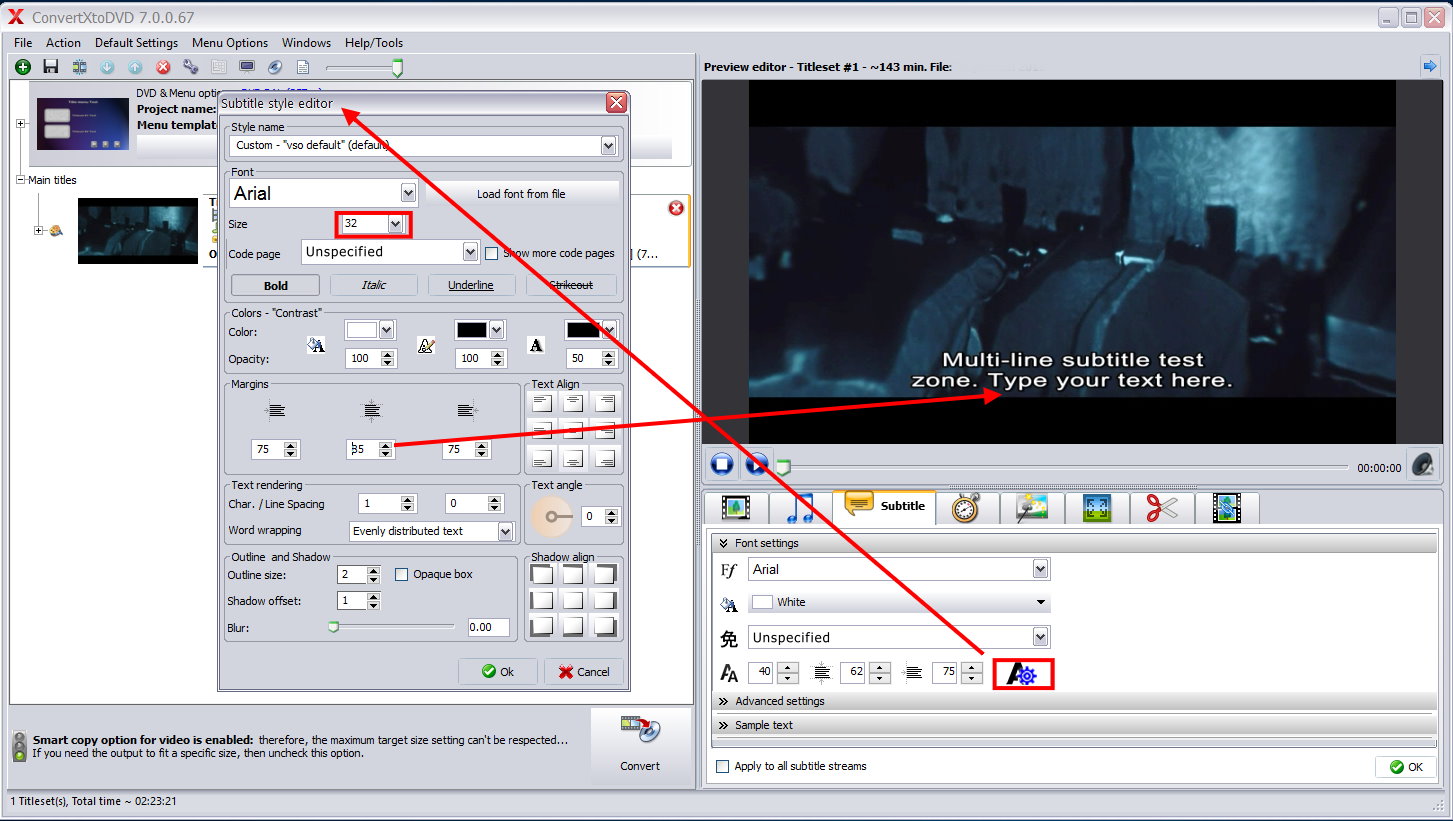This screenshot has width=1453, height=821.
Task: Click Ok in Subtitle style editor
Action: click(498, 671)
